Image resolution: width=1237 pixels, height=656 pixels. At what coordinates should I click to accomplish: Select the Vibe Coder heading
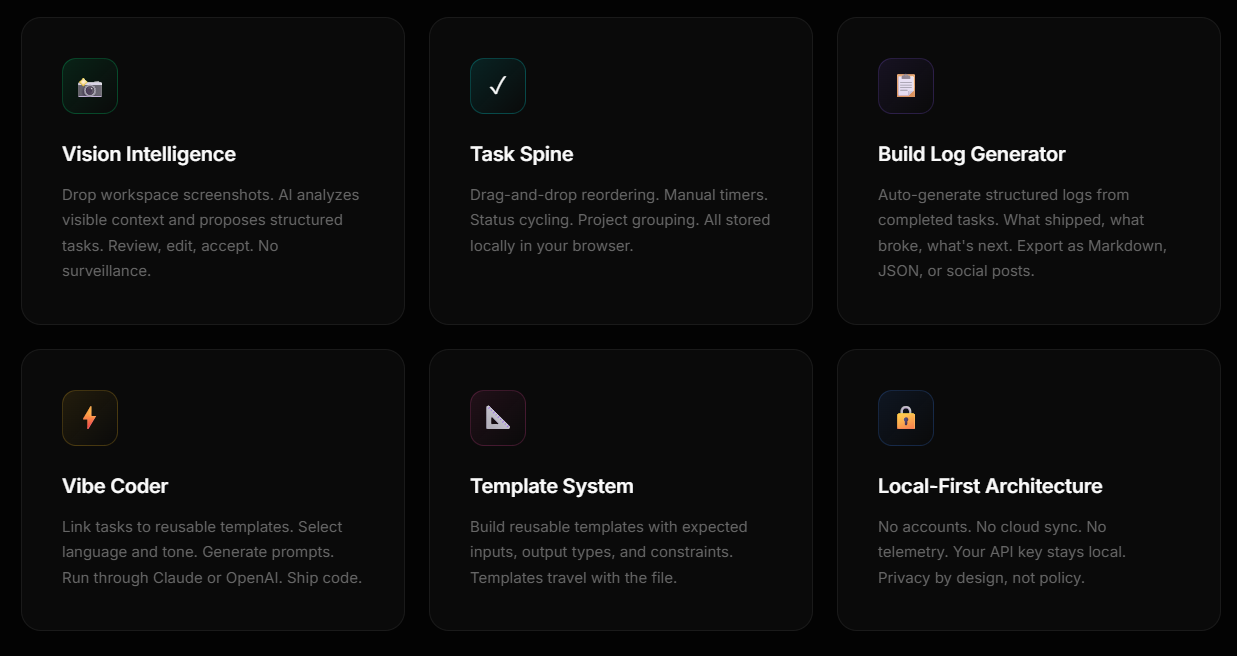click(115, 486)
